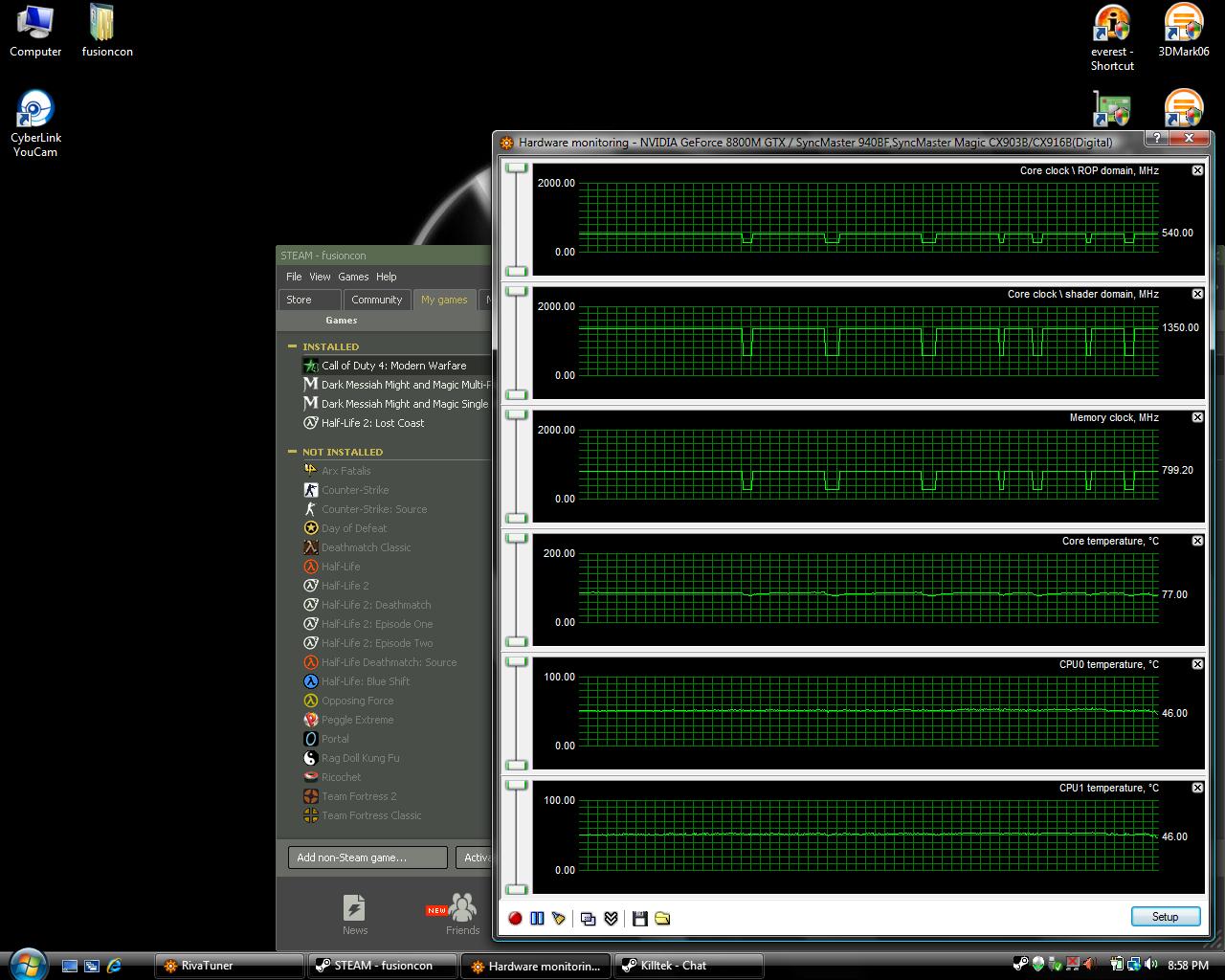Select Dark Messiah Might and Magic Single Player
The height and width of the screenshot is (980, 1225).
(396, 404)
